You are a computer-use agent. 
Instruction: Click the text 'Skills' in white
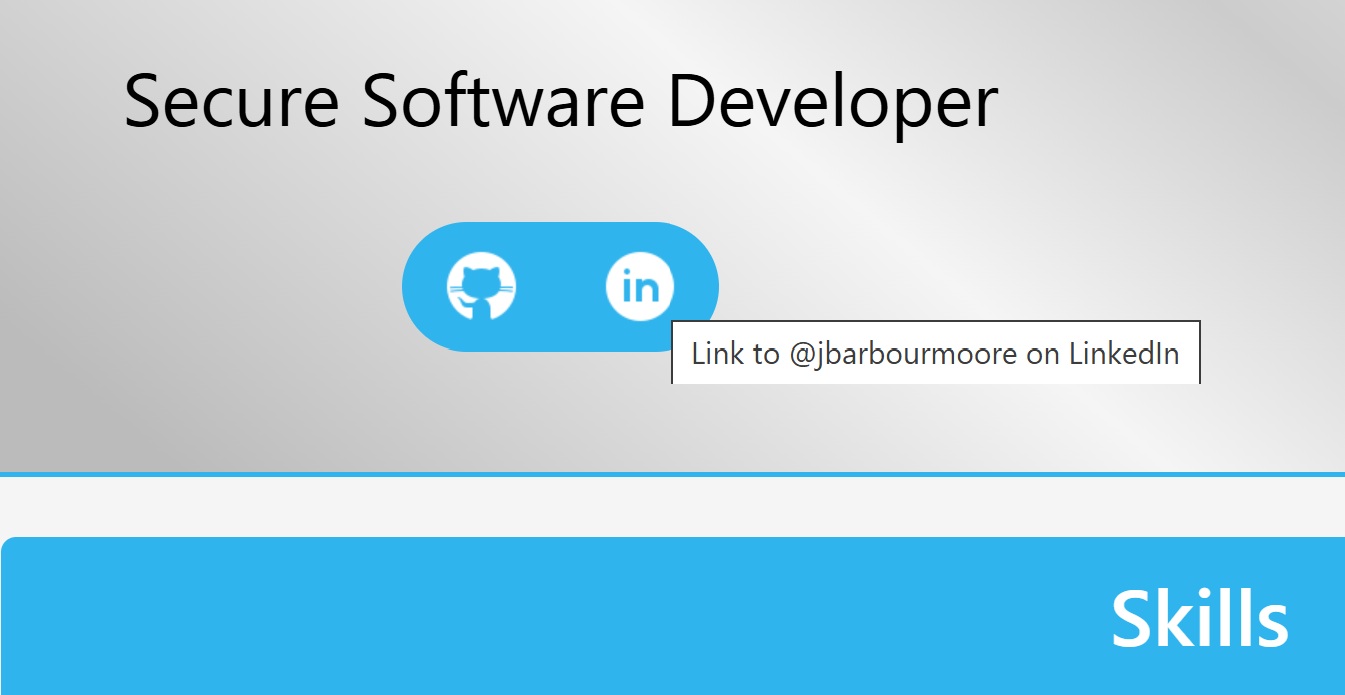(1201, 617)
